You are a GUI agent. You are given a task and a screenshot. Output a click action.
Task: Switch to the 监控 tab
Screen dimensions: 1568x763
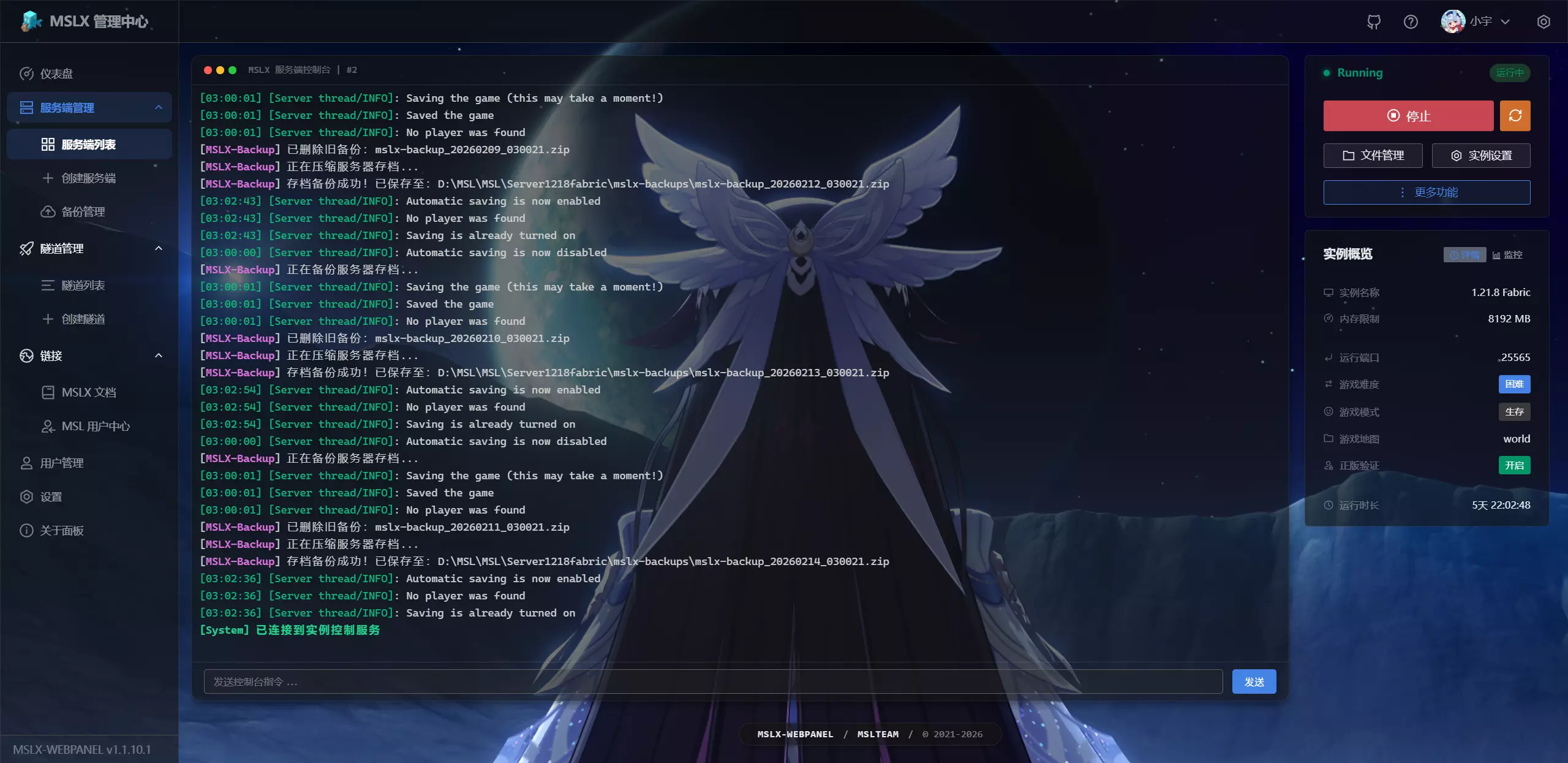point(1507,255)
